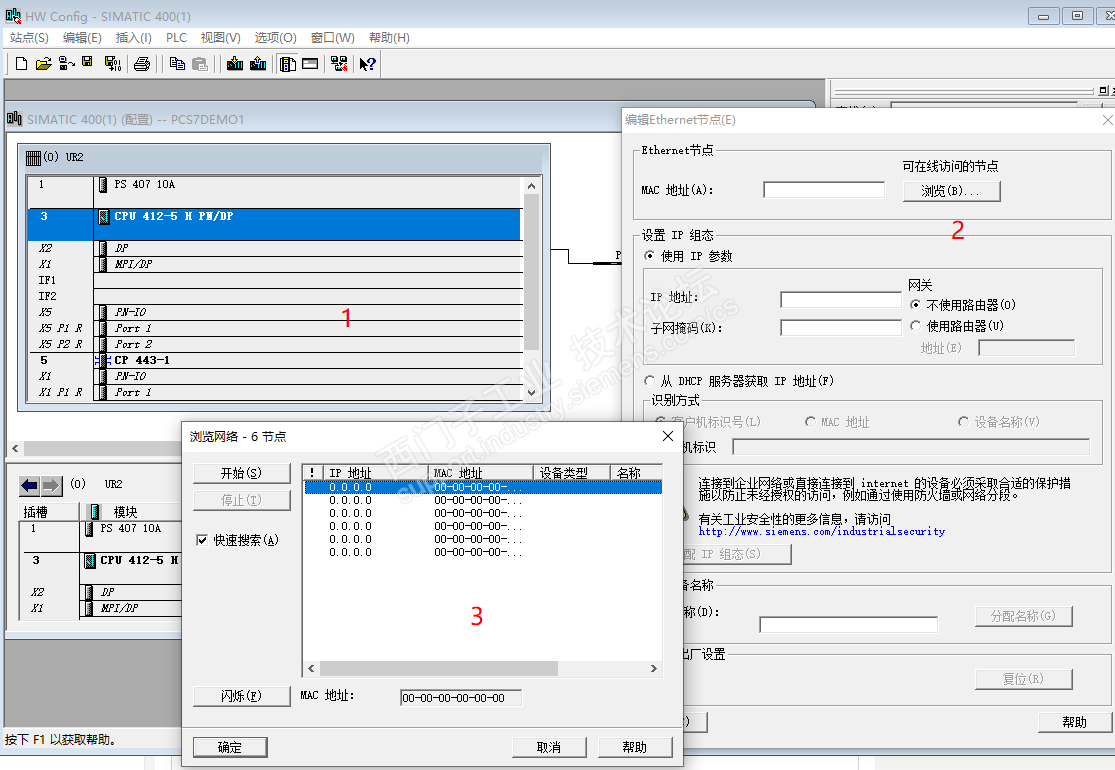Upload from module using the up-arrow rack icon
Viewport: 1115px width, 770px height.
tap(258, 64)
